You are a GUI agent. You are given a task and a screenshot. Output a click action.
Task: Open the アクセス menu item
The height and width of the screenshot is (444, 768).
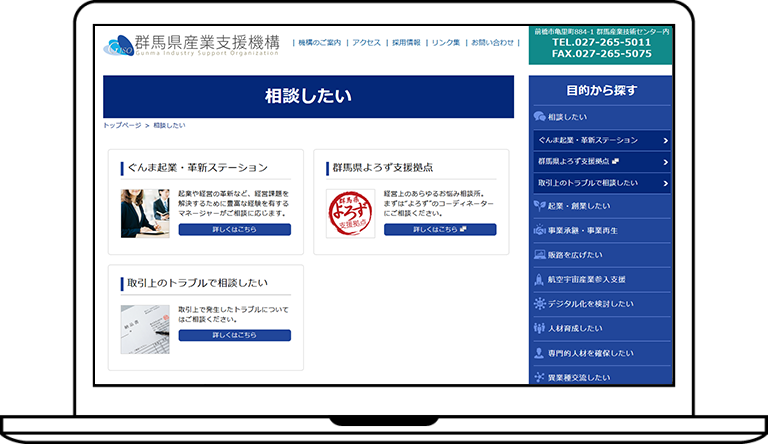pos(366,43)
